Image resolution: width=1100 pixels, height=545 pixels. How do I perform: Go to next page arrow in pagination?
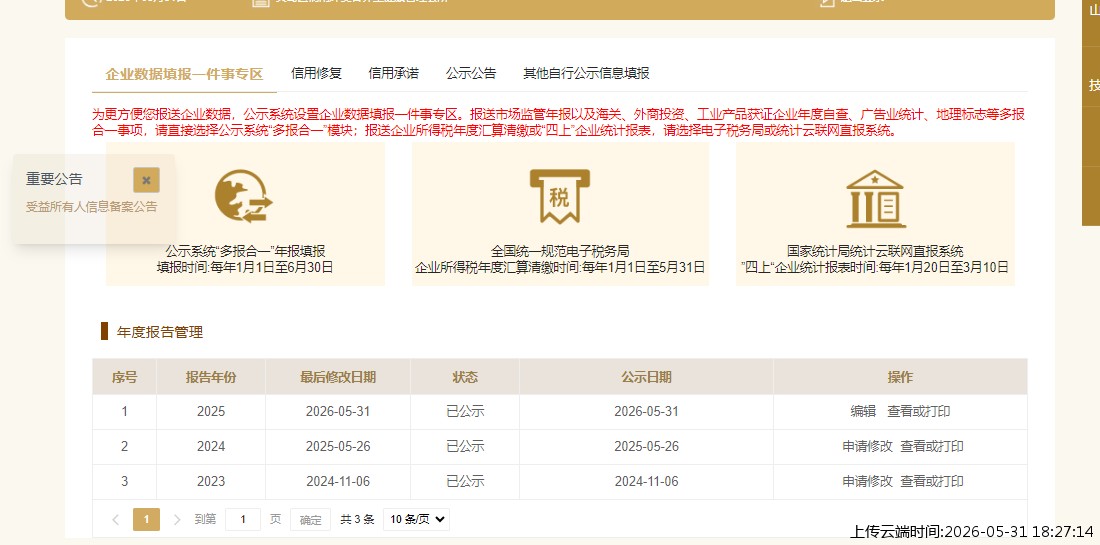pos(177,520)
